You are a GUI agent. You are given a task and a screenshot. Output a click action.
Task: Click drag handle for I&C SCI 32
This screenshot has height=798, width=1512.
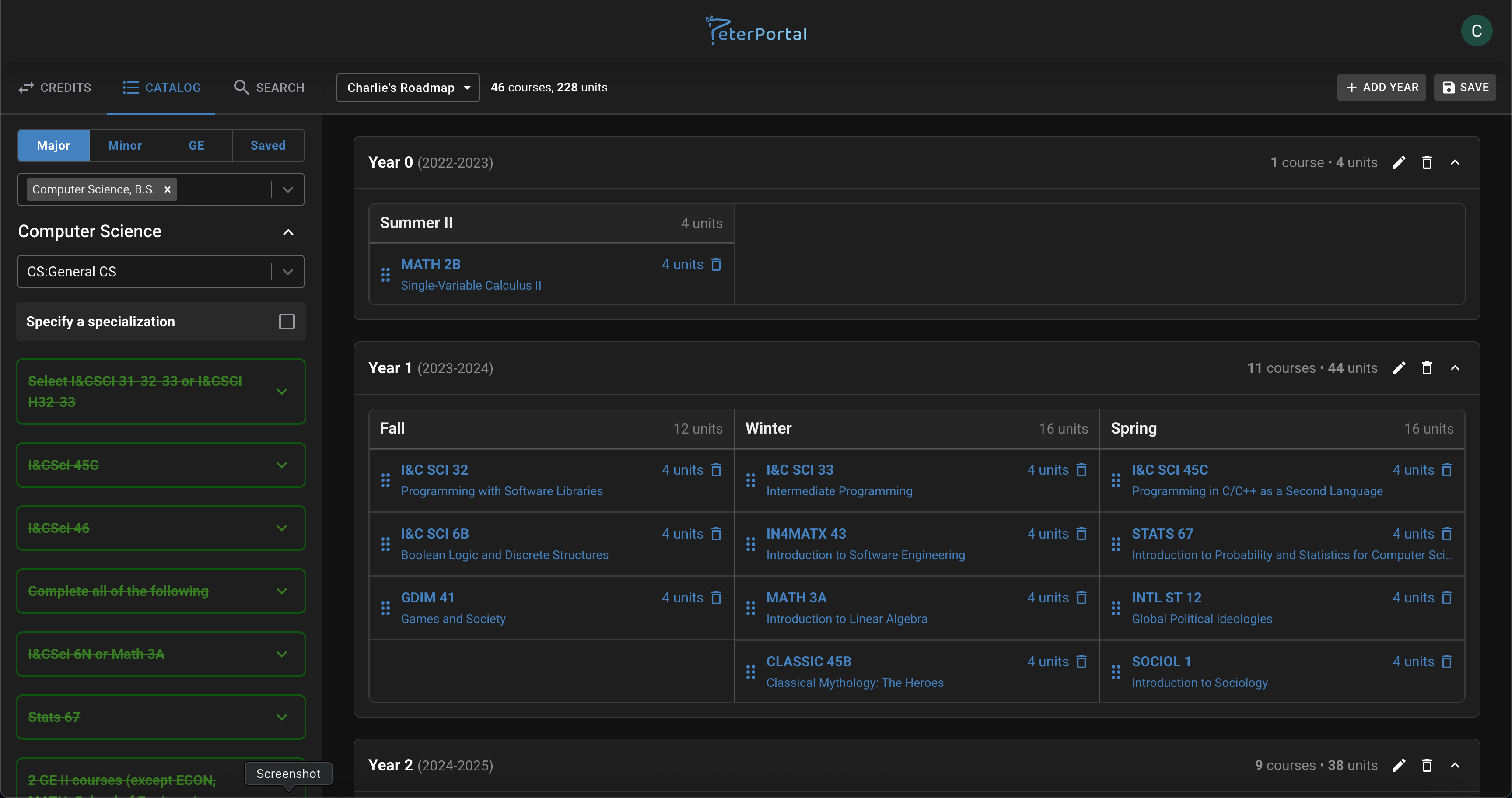385,480
